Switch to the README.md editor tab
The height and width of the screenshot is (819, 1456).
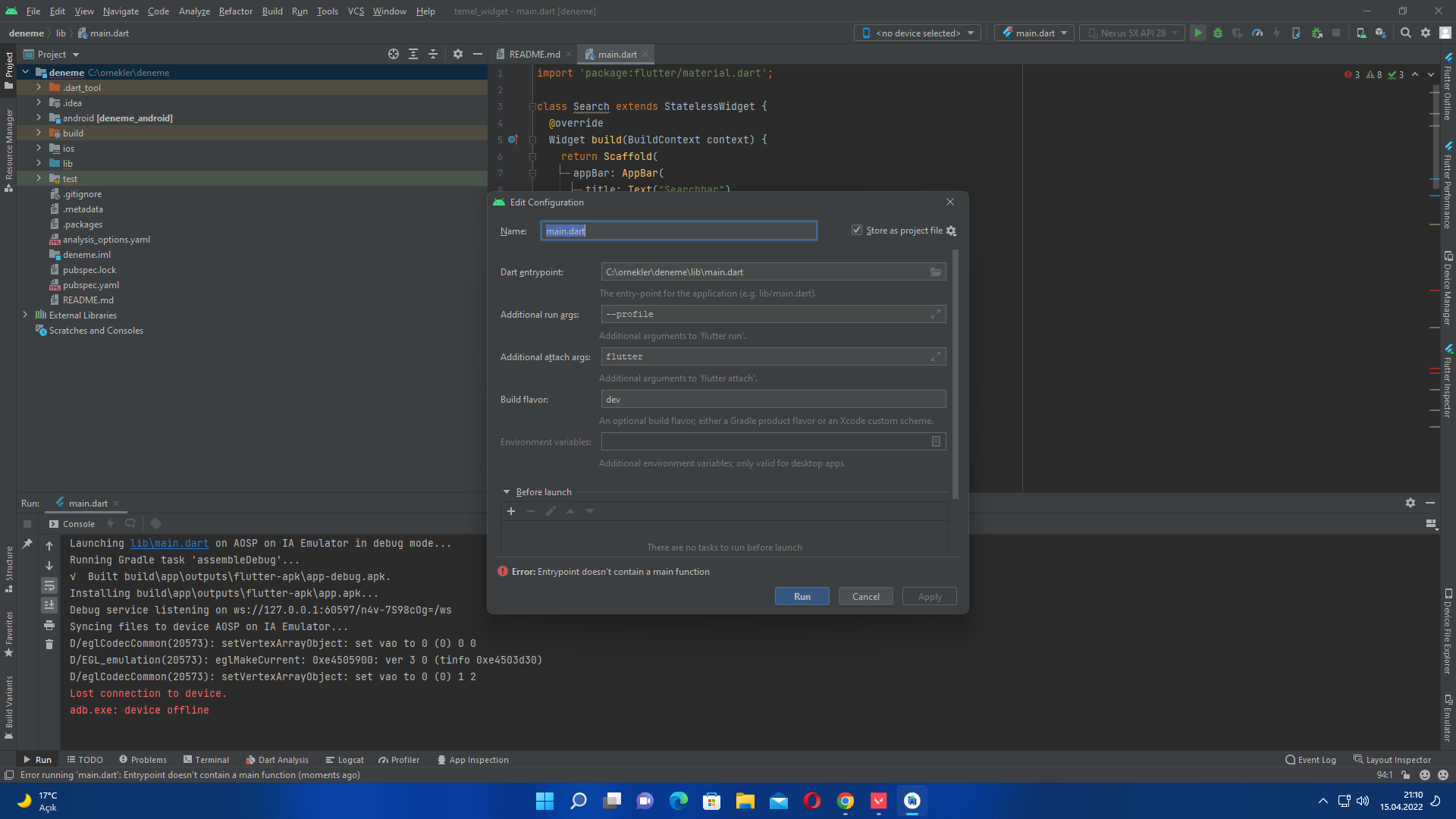coord(534,55)
